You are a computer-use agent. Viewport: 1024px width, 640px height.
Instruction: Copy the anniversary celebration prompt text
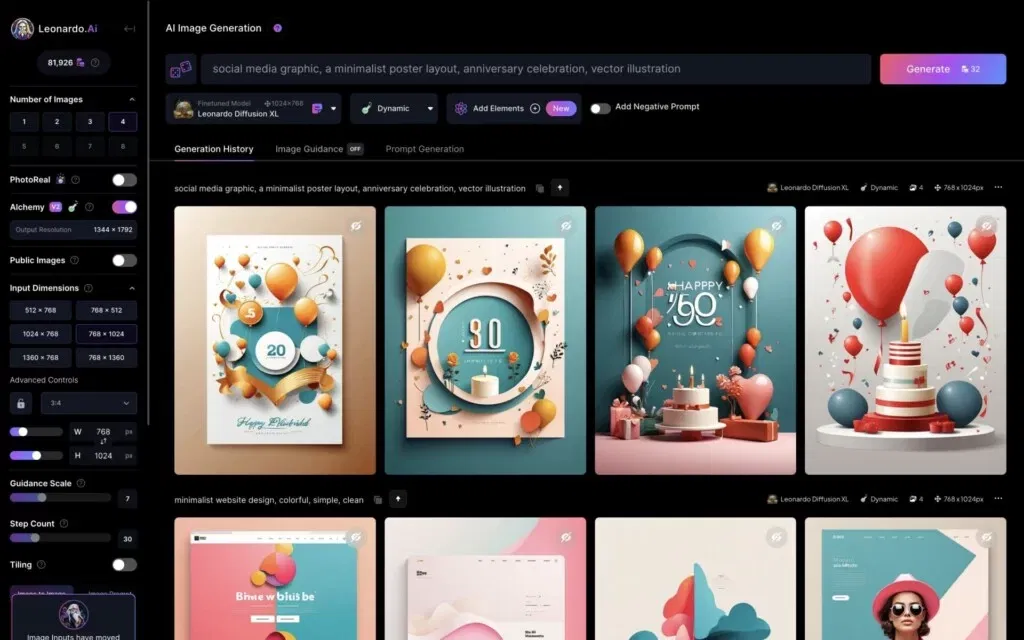coord(540,188)
